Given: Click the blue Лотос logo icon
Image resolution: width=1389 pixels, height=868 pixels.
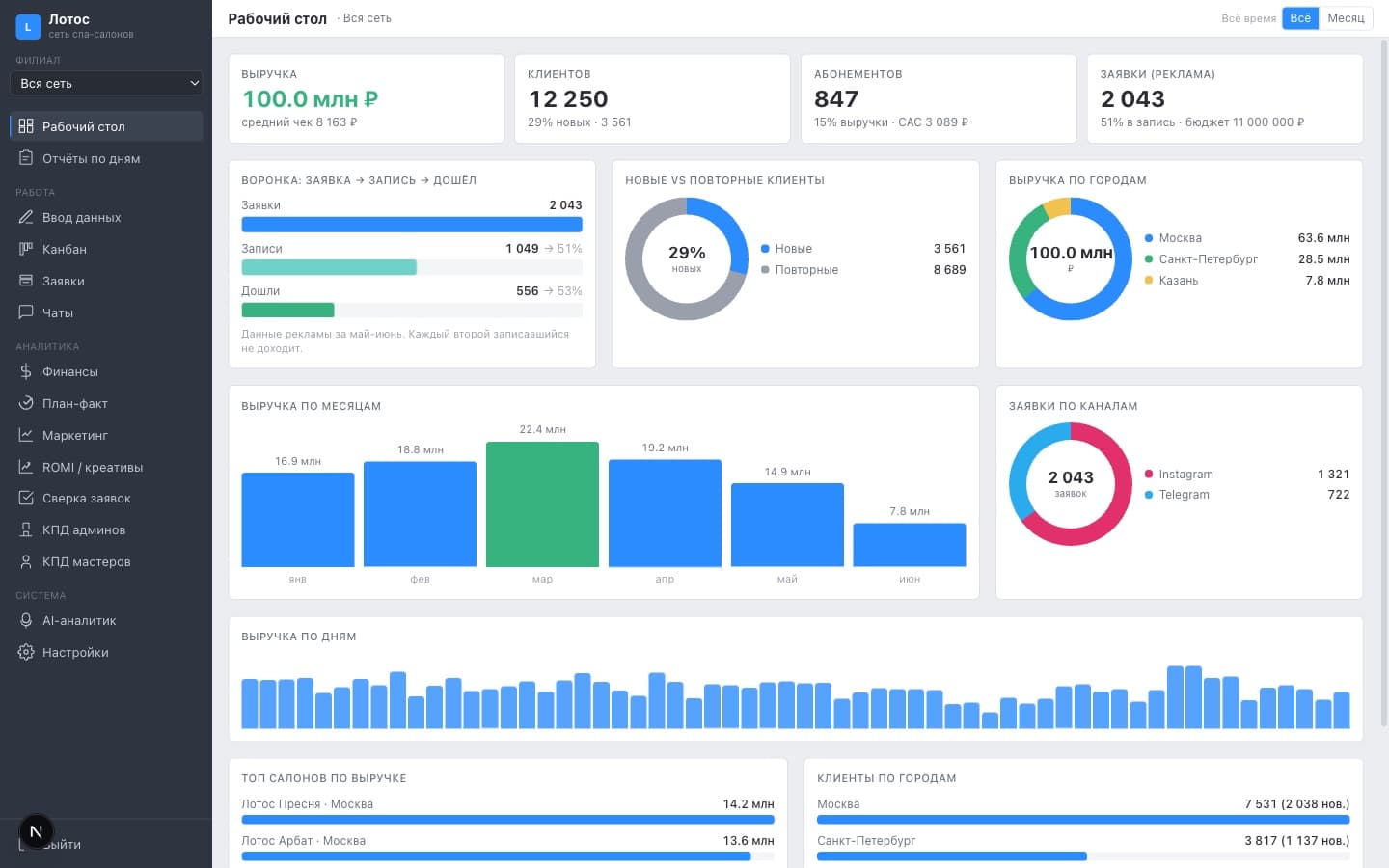Looking at the screenshot, I should point(28,26).
